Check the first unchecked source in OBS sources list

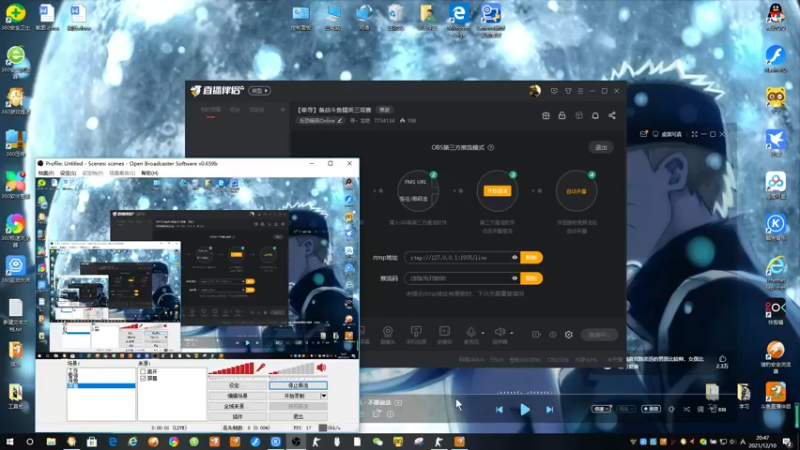click(x=143, y=372)
